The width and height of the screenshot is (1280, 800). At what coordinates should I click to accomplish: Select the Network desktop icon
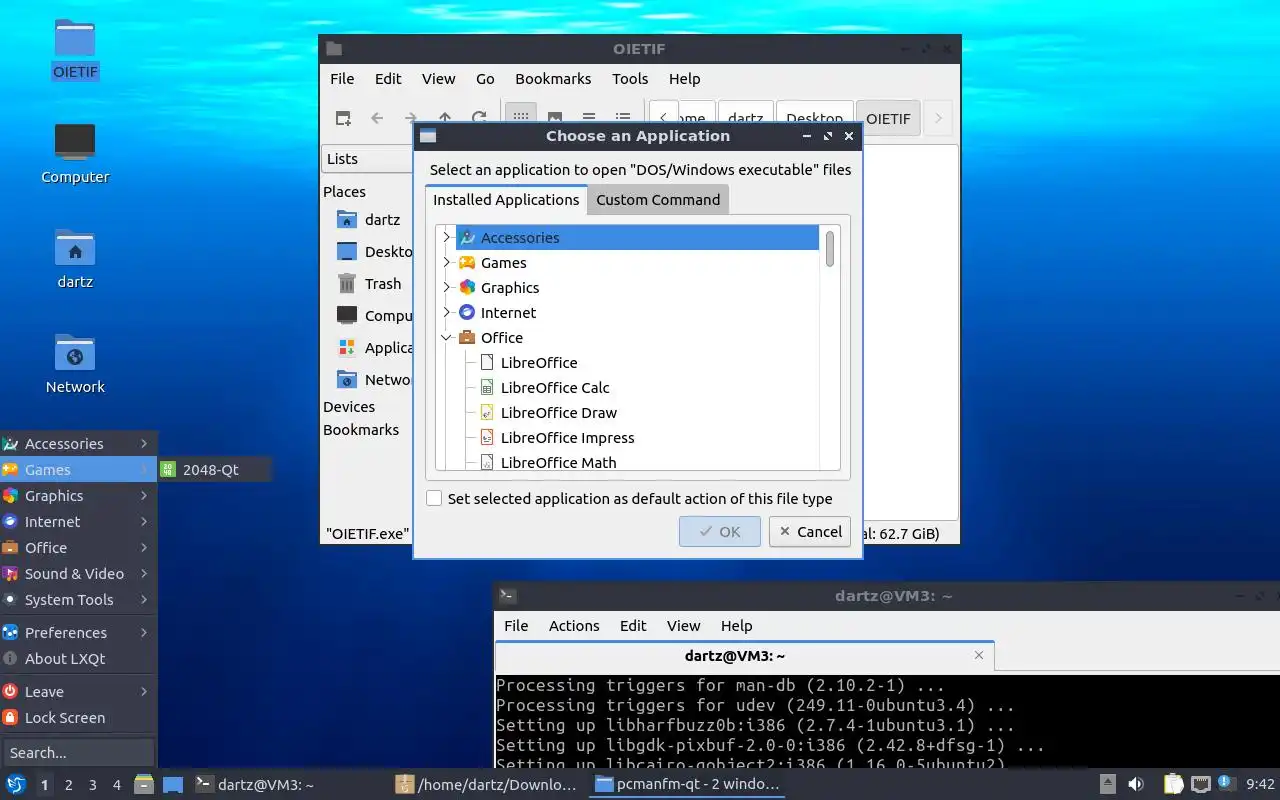click(x=75, y=364)
